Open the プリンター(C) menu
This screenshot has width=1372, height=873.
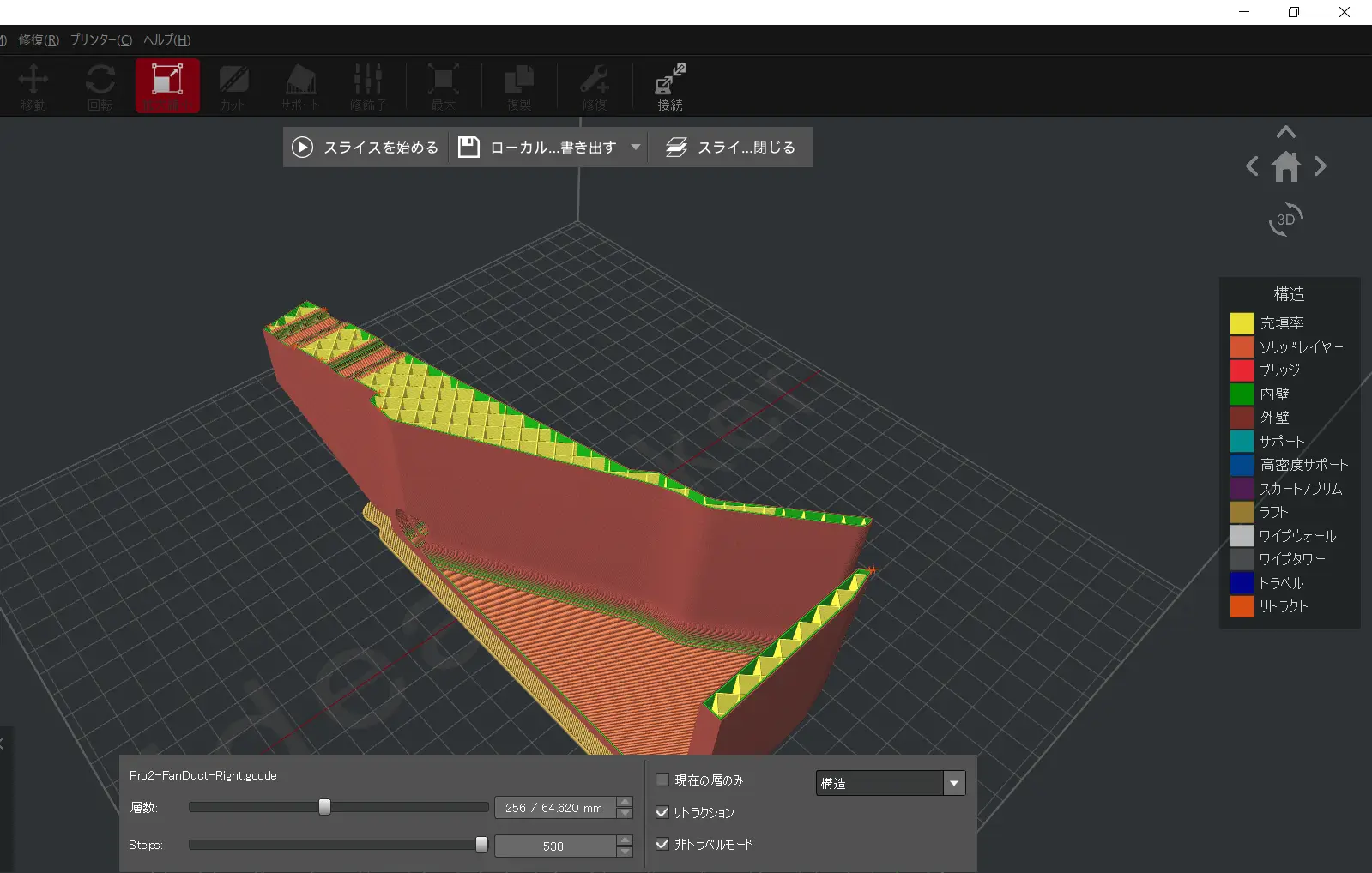pos(101,40)
